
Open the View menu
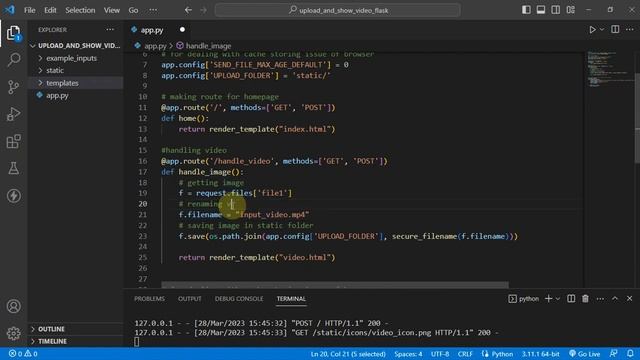(111, 10)
